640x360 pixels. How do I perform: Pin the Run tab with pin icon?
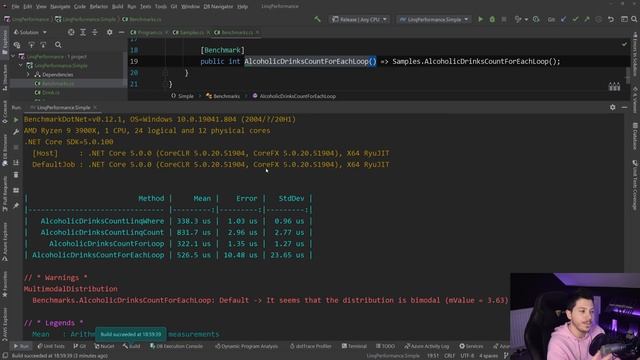pos(16,206)
